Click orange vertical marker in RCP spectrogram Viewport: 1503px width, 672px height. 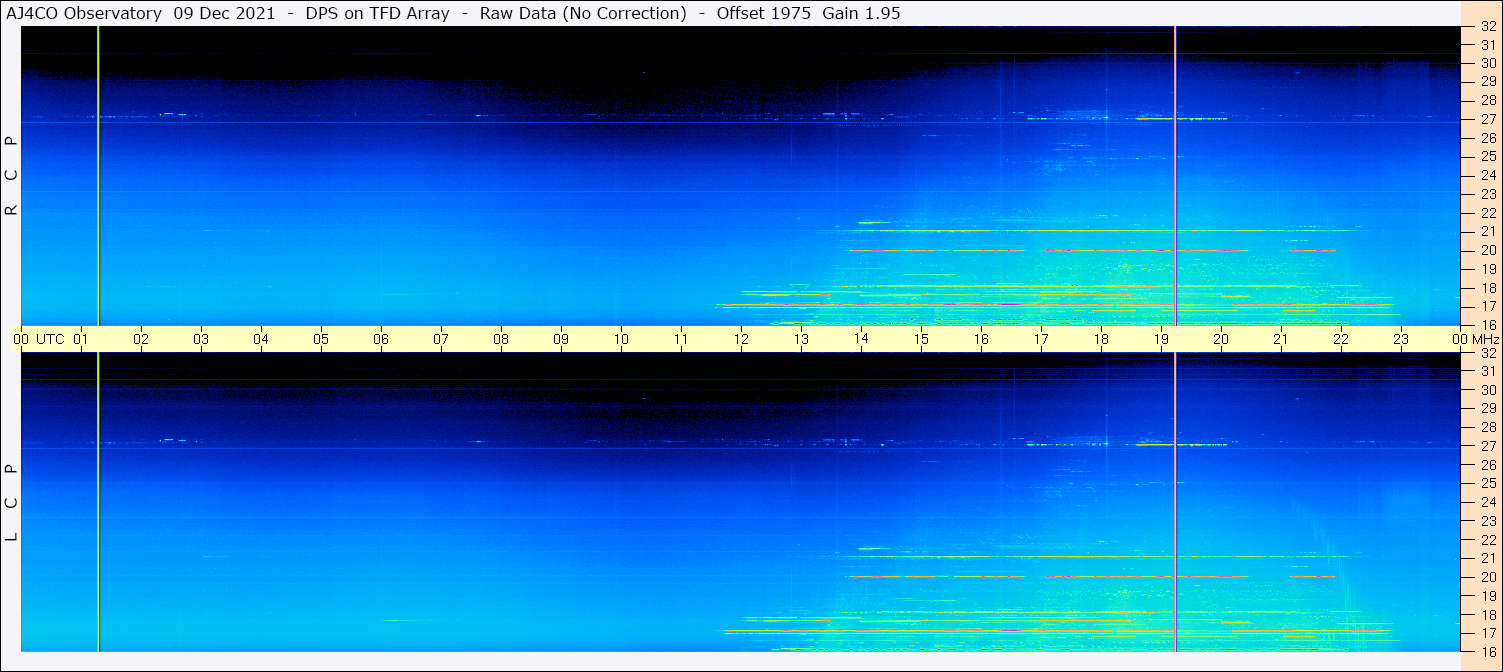[1175, 176]
